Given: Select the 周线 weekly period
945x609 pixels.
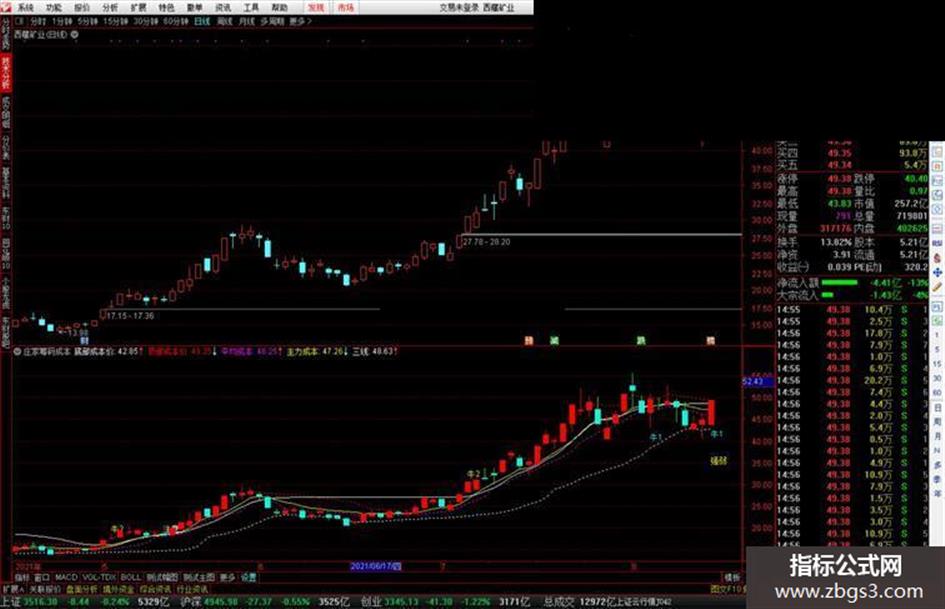Looking at the screenshot, I should coord(224,21).
